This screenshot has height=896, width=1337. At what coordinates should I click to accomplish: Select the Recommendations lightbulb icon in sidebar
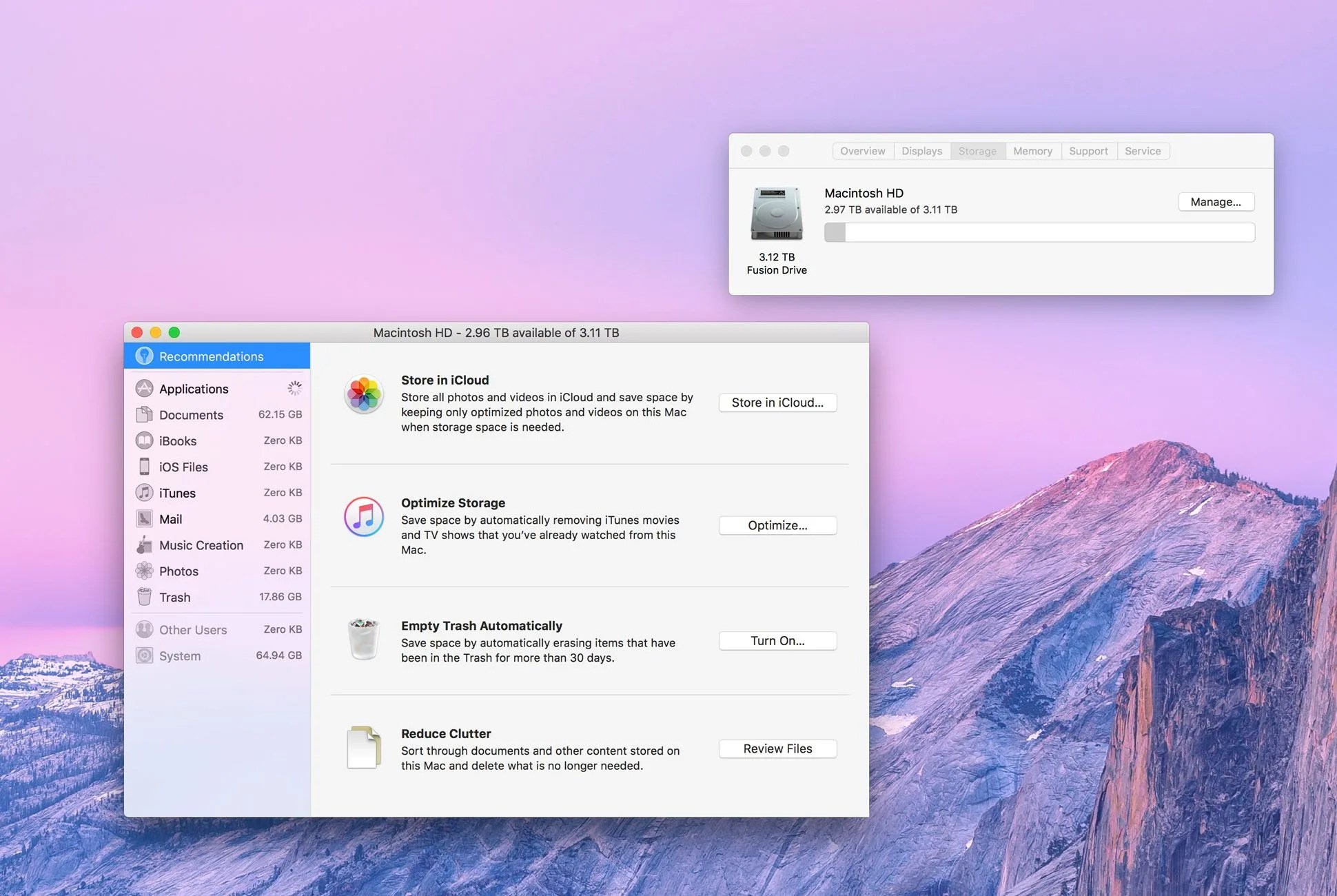tap(144, 356)
